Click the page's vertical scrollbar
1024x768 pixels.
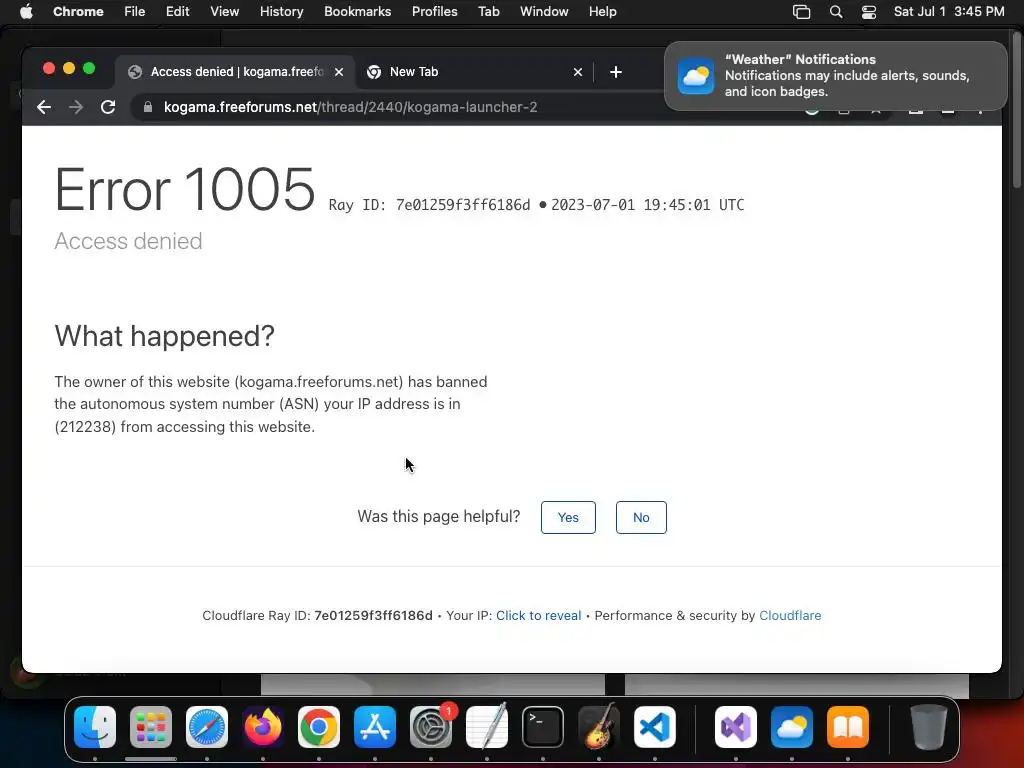tap(1017, 108)
